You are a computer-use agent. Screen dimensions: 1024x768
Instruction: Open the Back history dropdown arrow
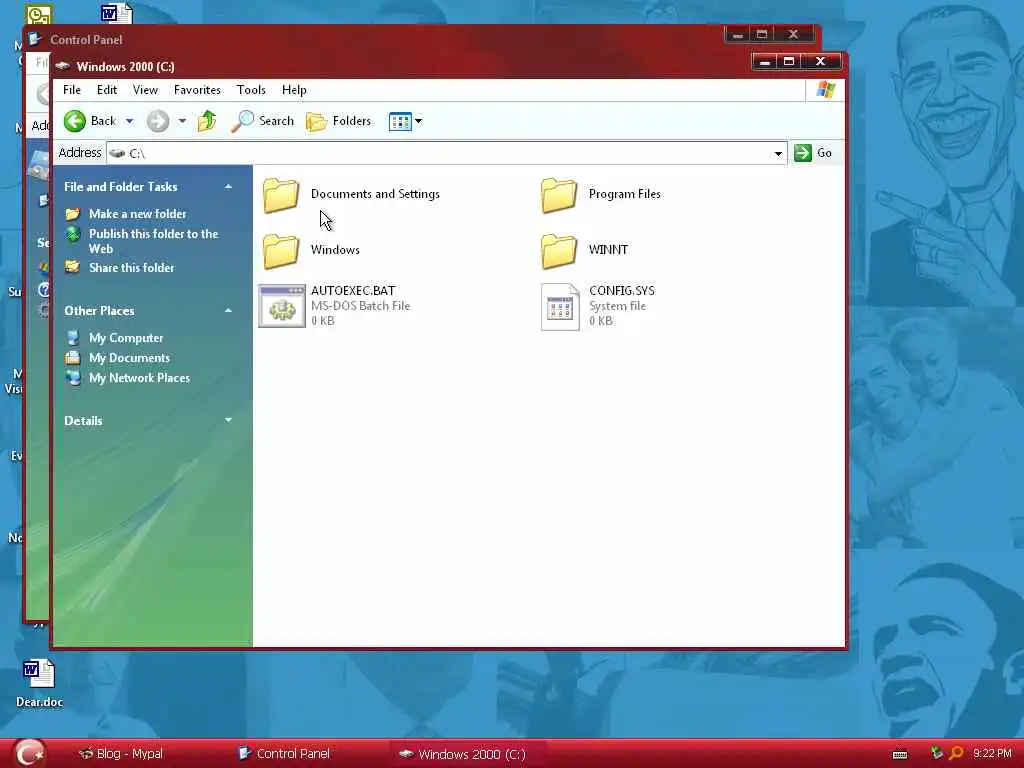(129, 121)
